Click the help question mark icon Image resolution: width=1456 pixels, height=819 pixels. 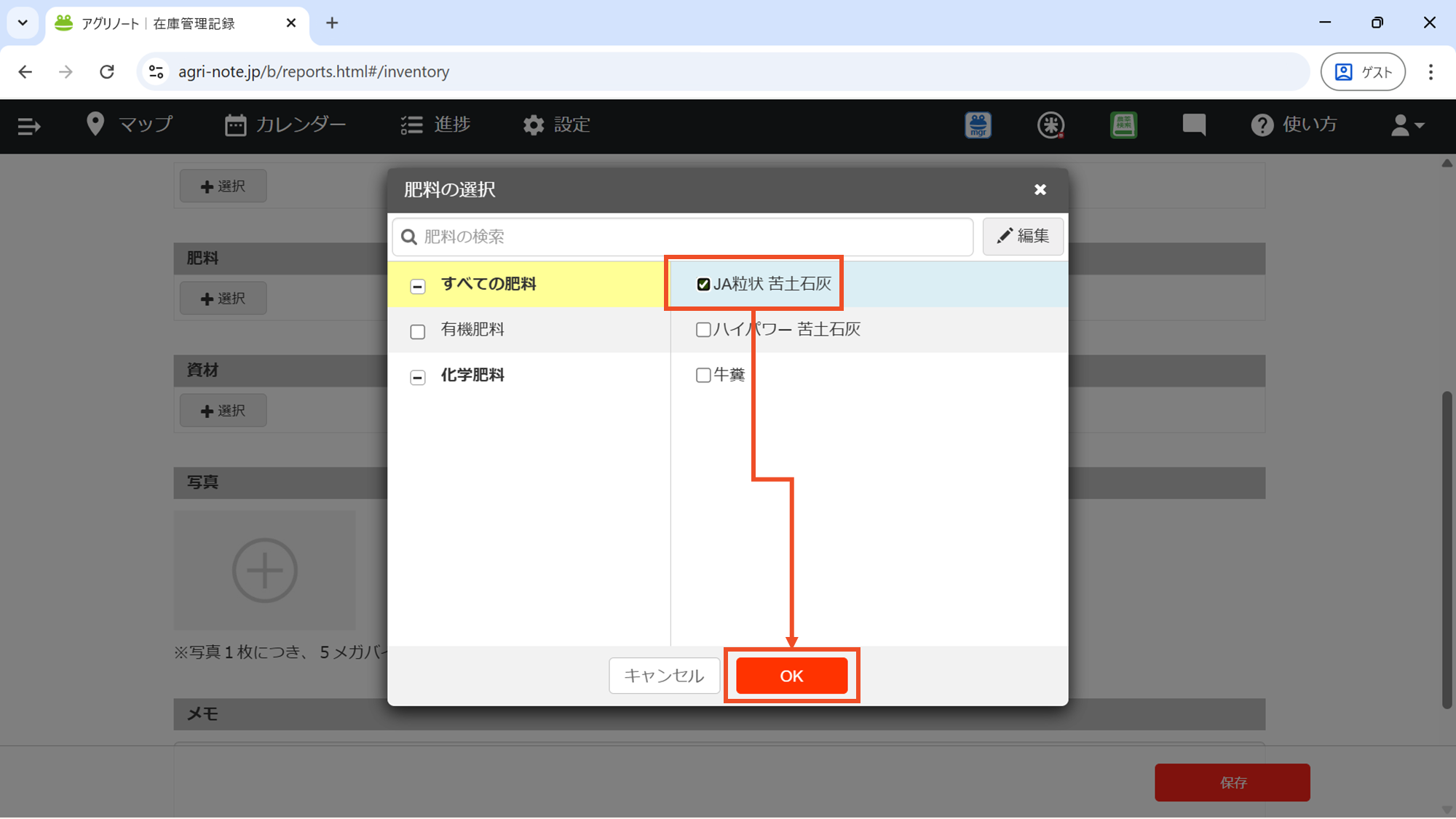(1262, 125)
